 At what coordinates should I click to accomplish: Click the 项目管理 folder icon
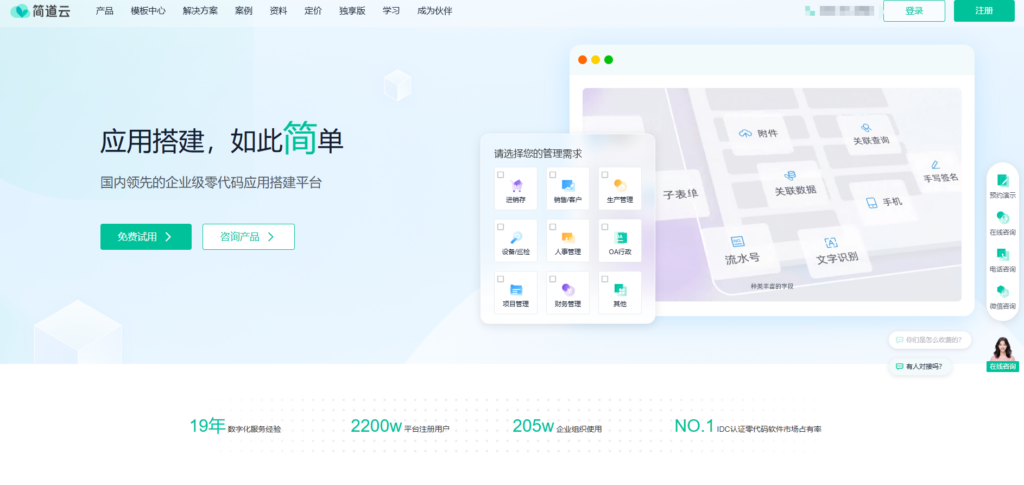point(517,289)
